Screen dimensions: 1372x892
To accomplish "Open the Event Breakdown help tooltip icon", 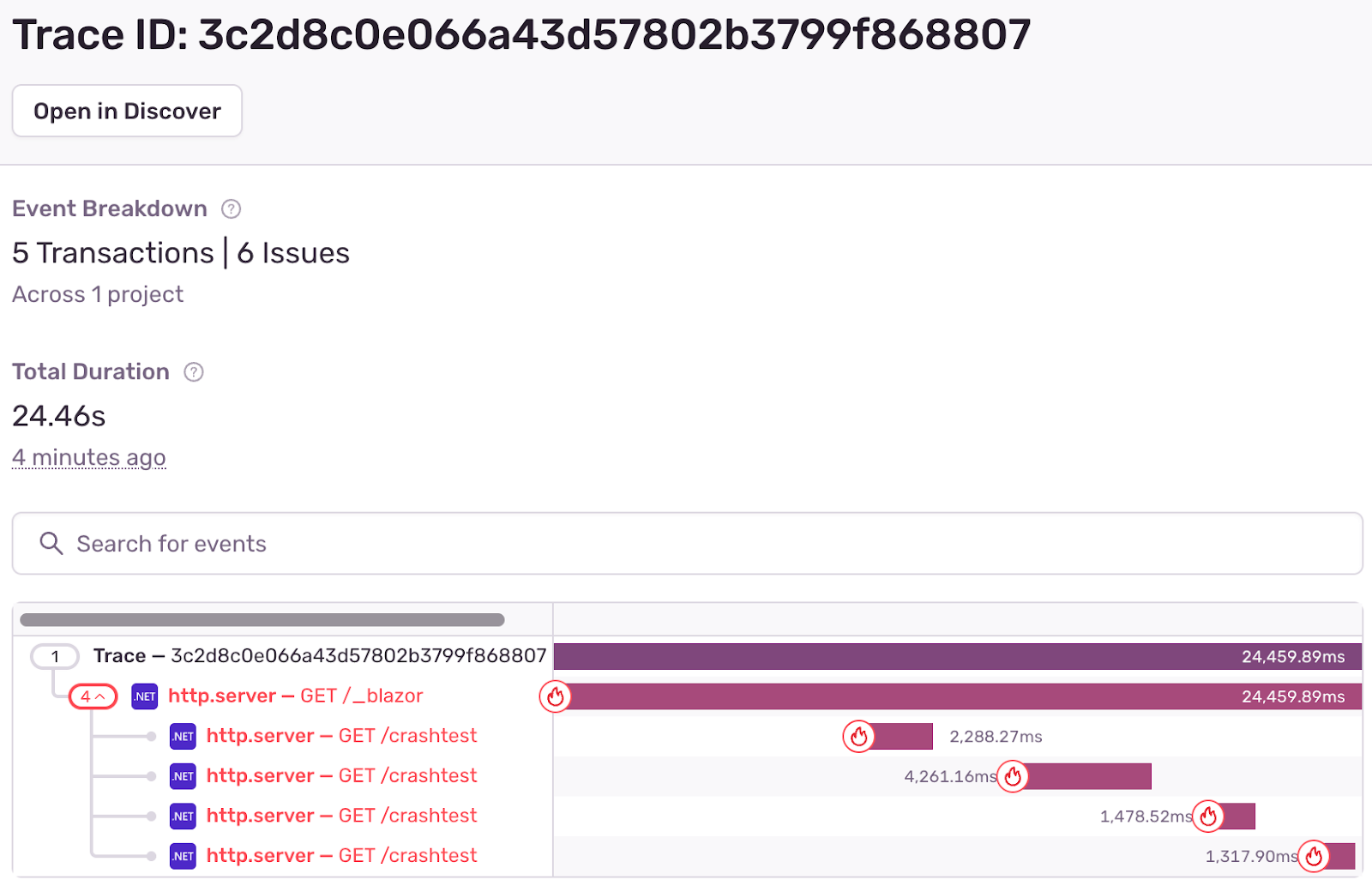I will click(232, 208).
